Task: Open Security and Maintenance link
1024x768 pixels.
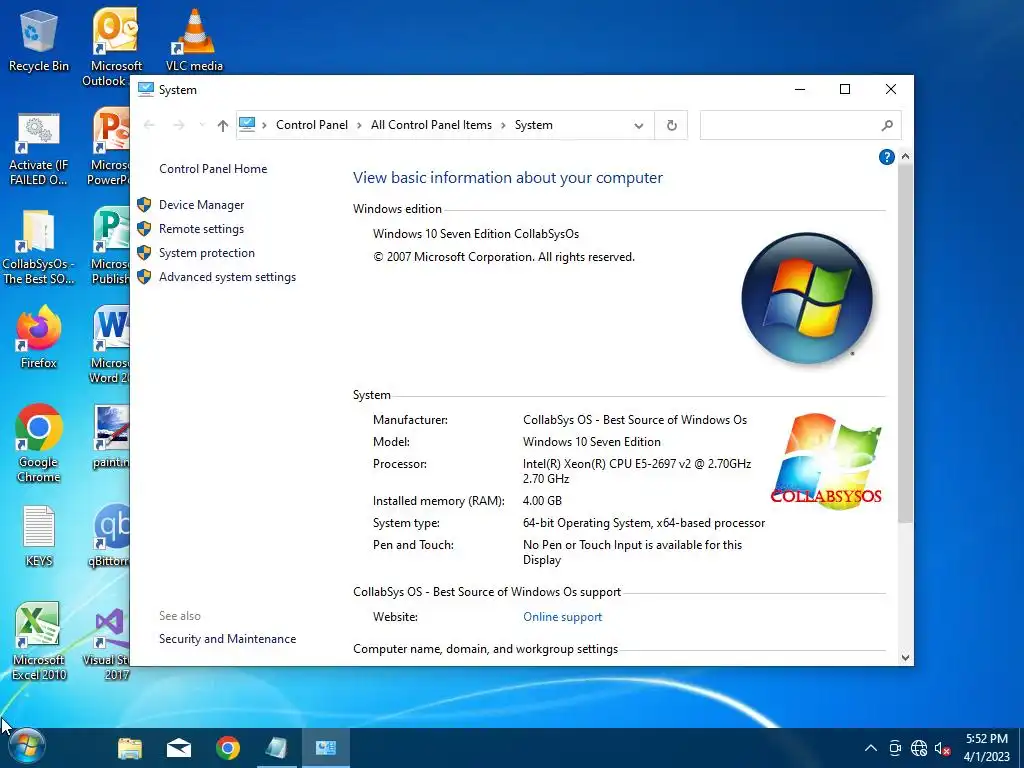Action: pyautogui.click(x=227, y=639)
